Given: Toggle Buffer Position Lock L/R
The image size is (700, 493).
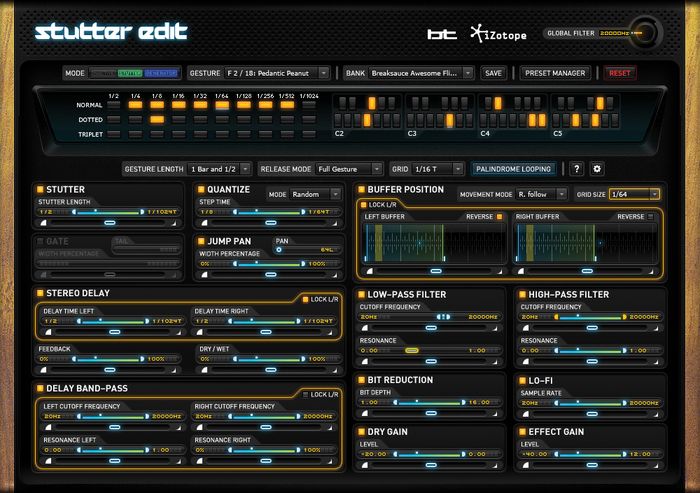Looking at the screenshot, I should point(363,205).
